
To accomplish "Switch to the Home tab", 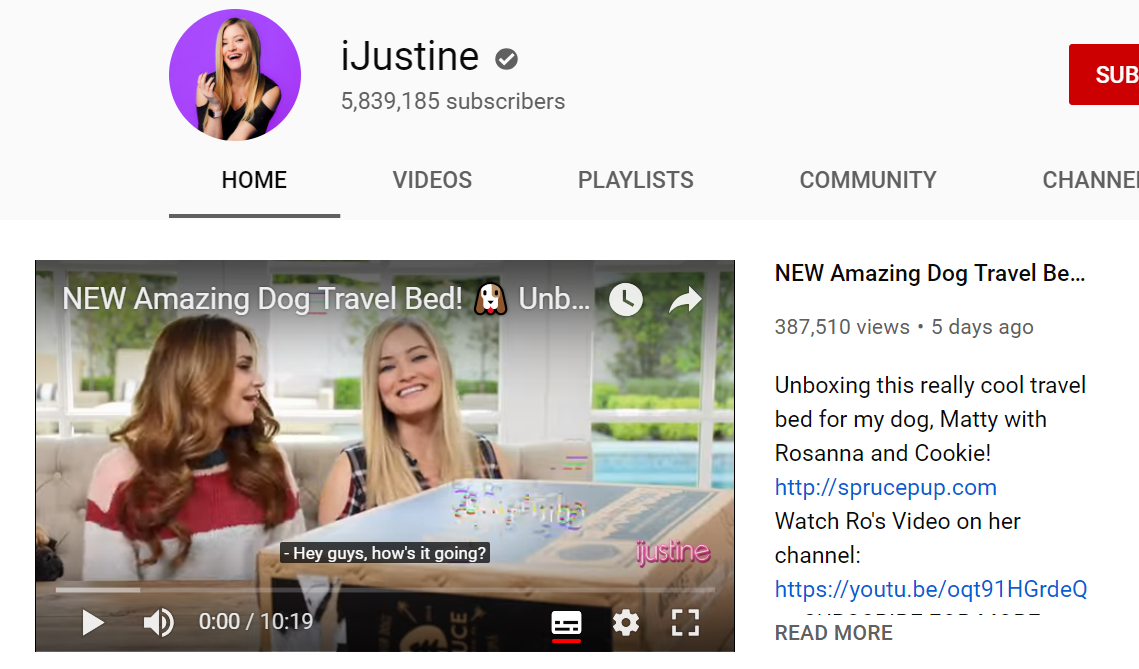I will click(254, 180).
